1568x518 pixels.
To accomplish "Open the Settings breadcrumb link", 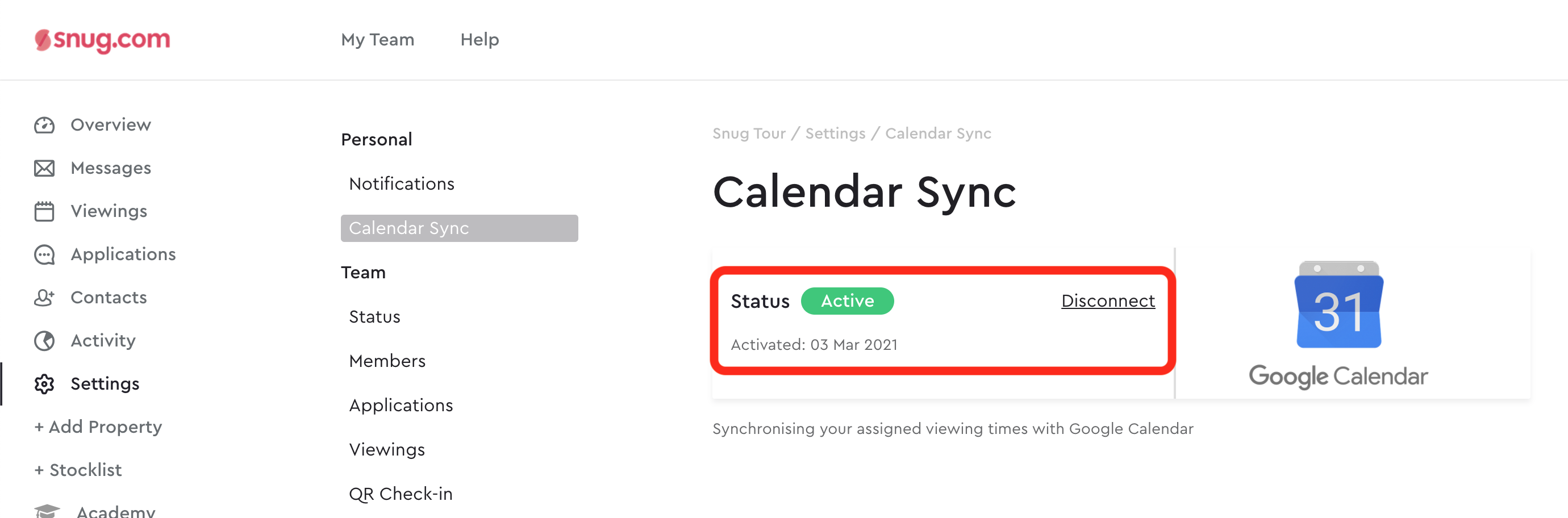I will 835,133.
